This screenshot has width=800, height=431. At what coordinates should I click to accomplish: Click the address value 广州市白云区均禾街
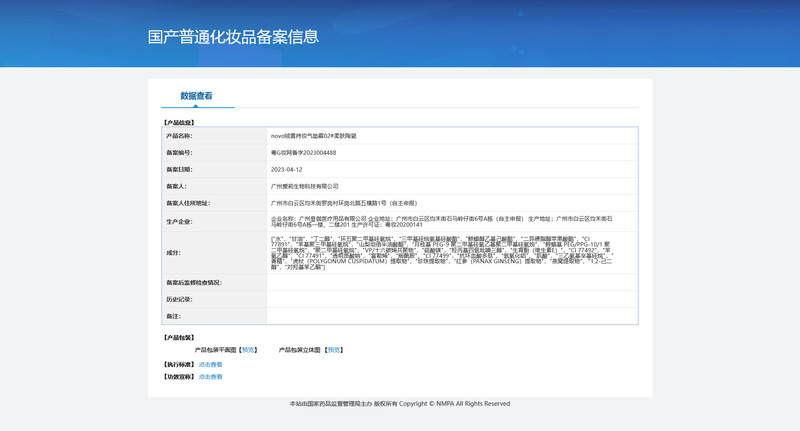point(344,203)
